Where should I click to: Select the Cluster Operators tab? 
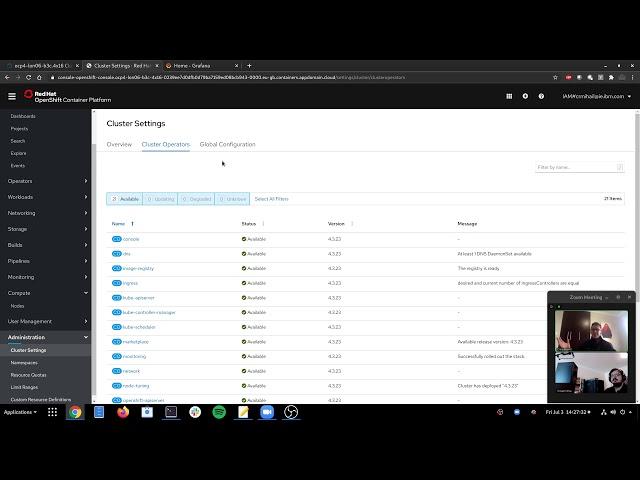click(166, 144)
